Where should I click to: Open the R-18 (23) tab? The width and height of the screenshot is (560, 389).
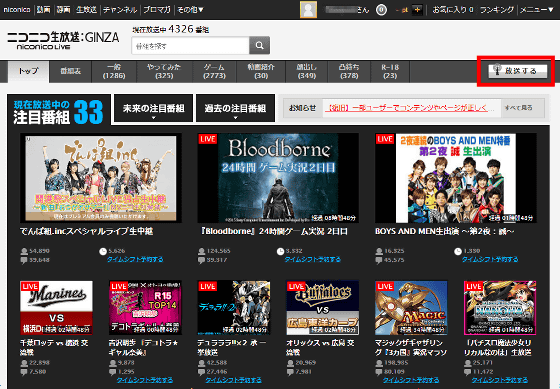coord(390,71)
